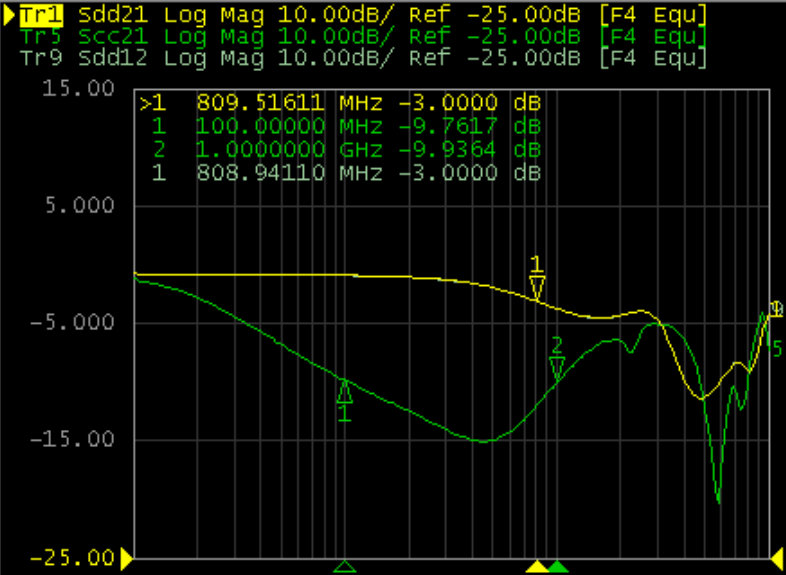Click yellow start-frequency triangle at bottom left
This screenshot has width=786, height=575.
(x=127, y=558)
